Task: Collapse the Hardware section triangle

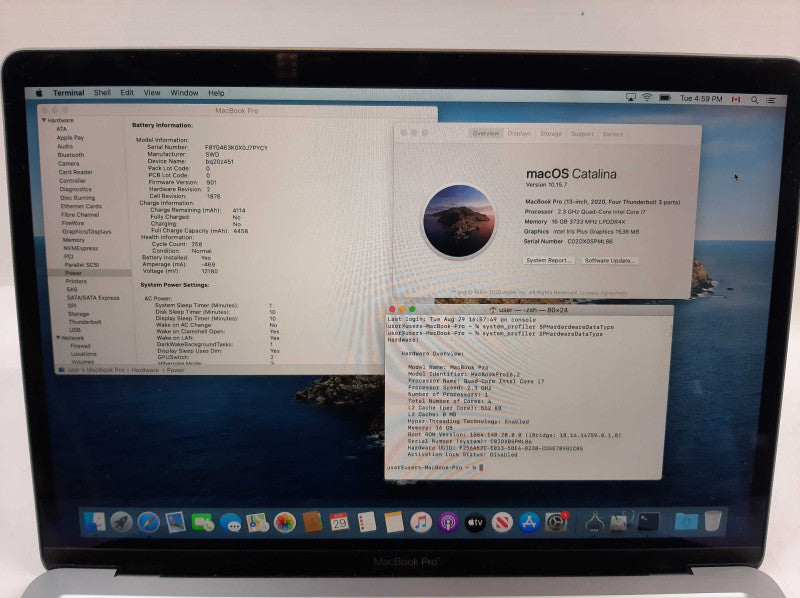Action: (x=44, y=120)
